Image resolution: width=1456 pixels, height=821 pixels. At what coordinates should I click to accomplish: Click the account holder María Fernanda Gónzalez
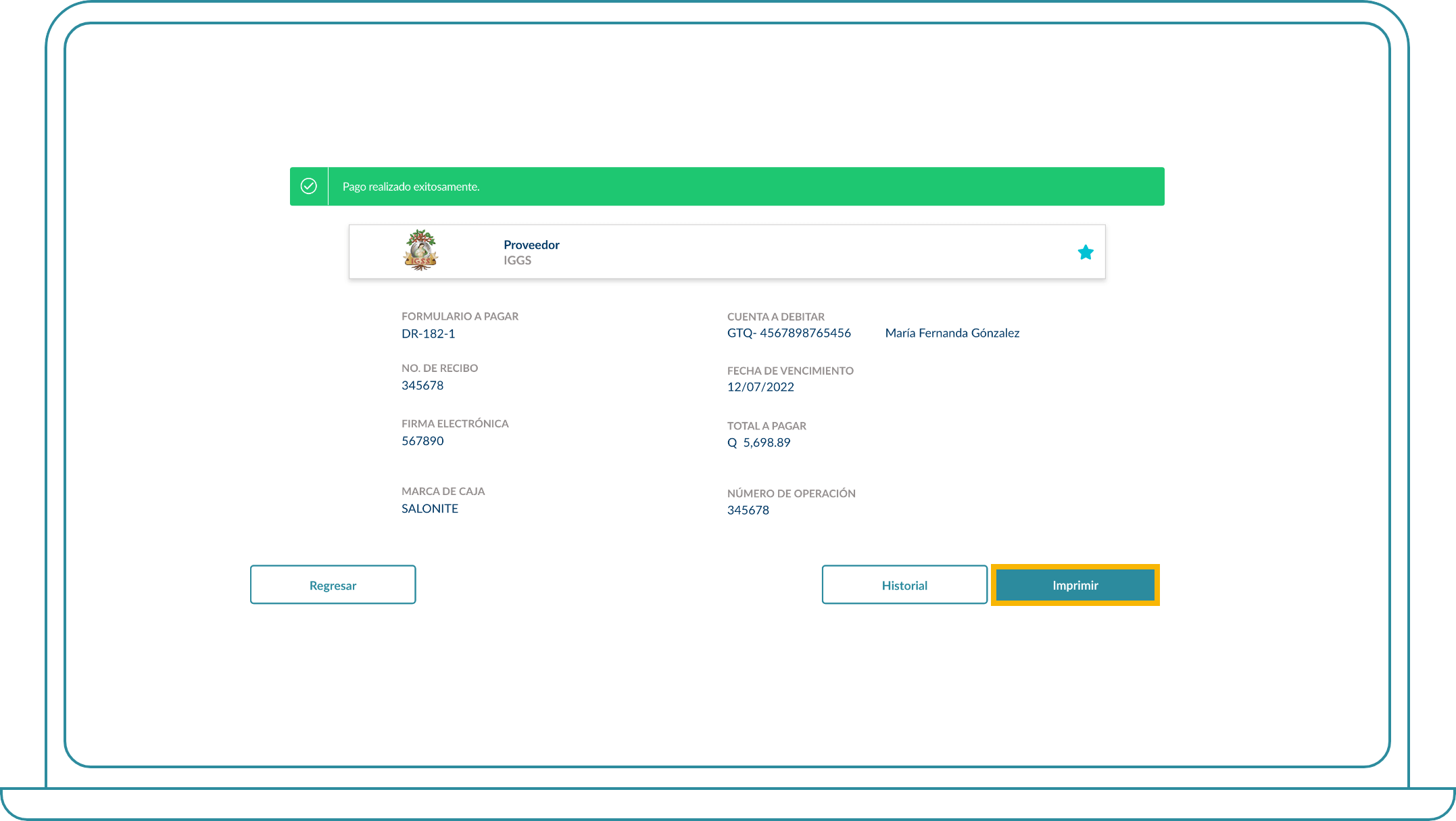point(952,333)
